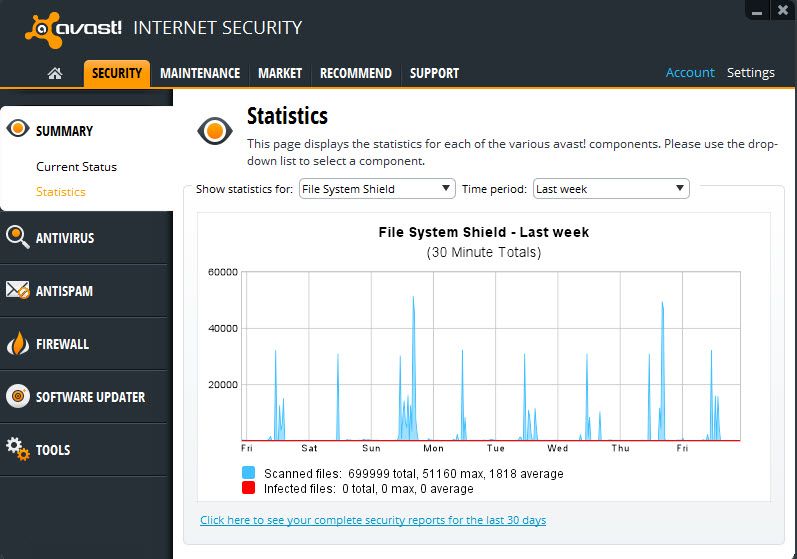The image size is (797, 559).
Task: Click the Mon label on chart axis
Action: (x=433, y=448)
